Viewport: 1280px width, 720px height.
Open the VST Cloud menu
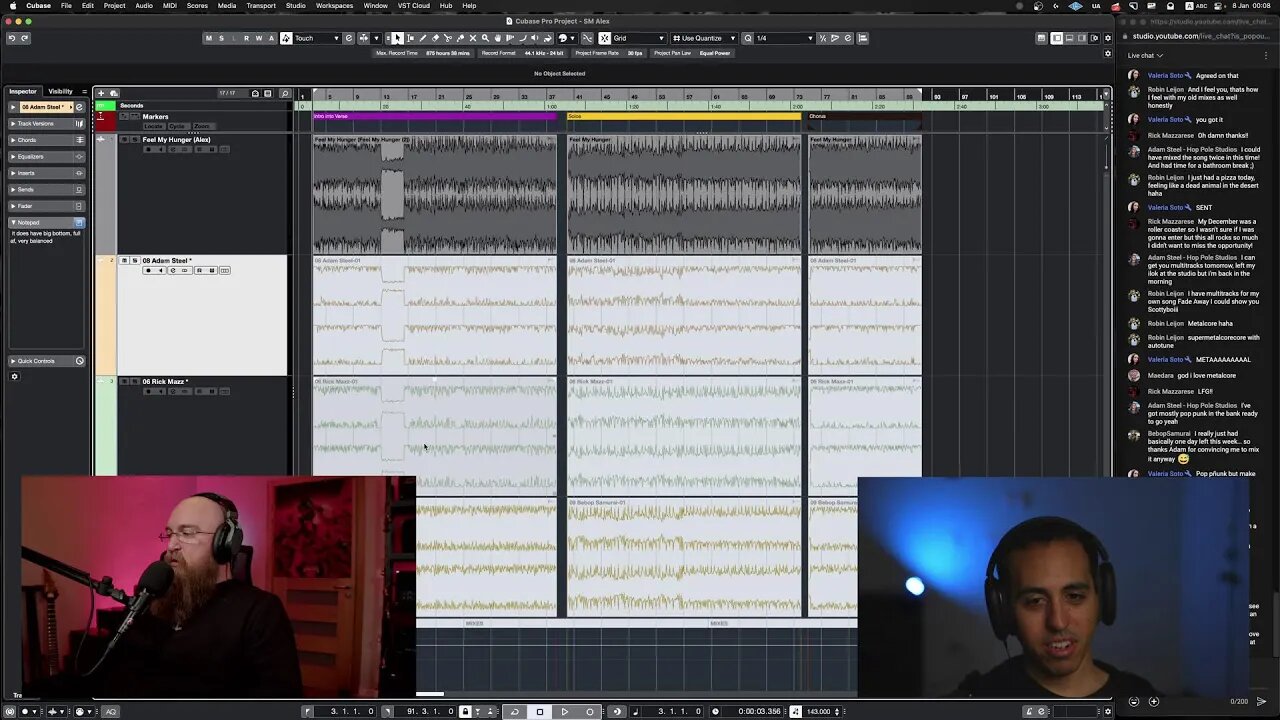point(413,5)
